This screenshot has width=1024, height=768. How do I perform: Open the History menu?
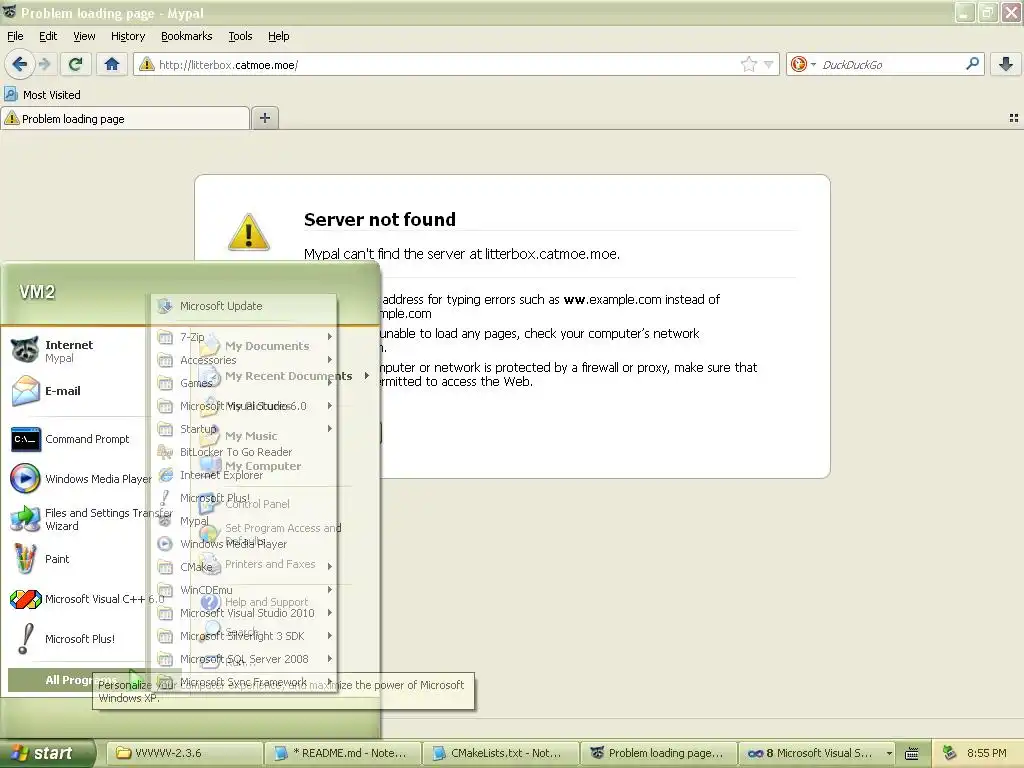point(127,36)
